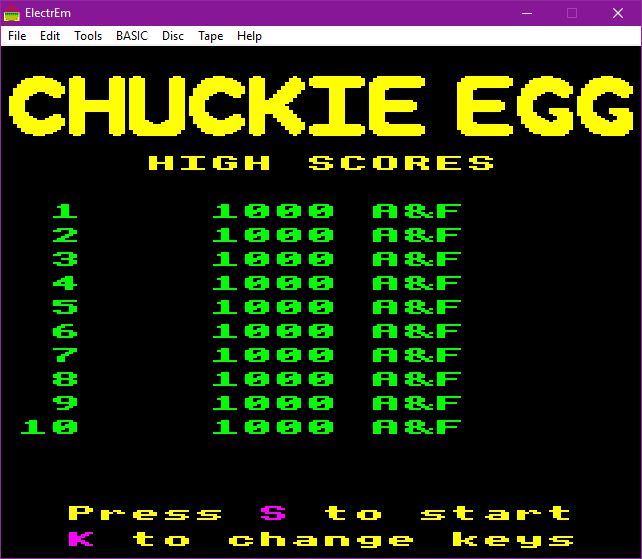Click the HIGH SCORES heading
This screenshot has width=642, height=559.
[x=321, y=163]
